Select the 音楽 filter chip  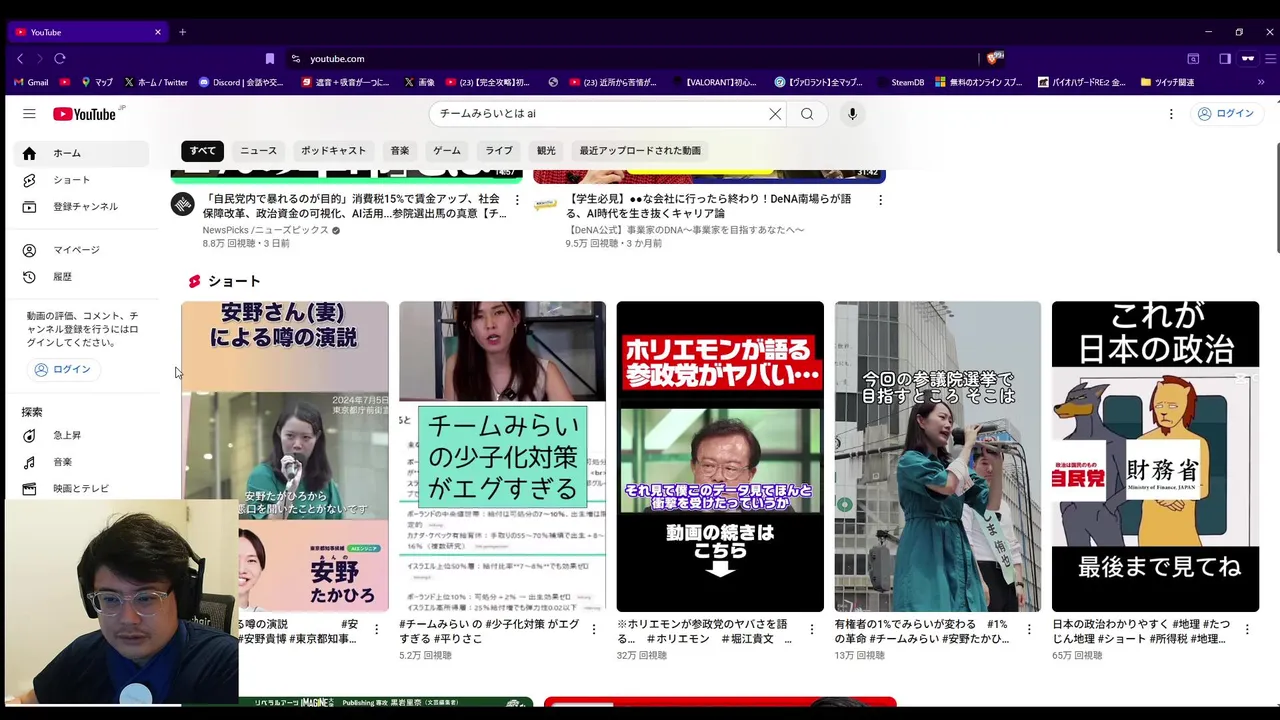click(x=400, y=150)
